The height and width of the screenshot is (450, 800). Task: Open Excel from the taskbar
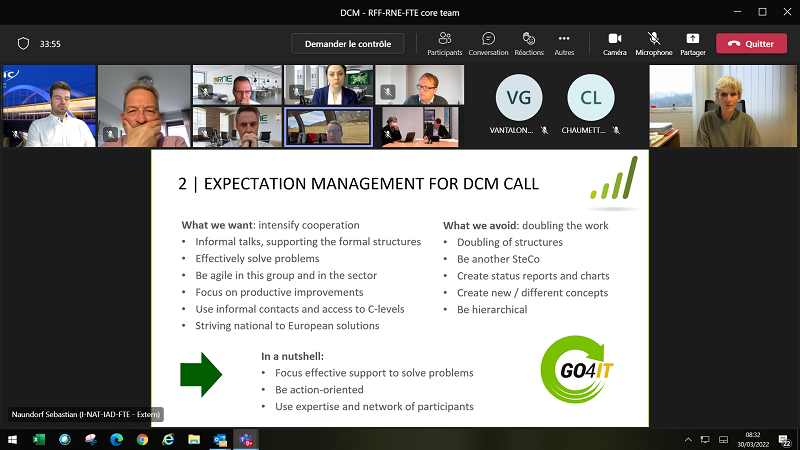[39, 440]
